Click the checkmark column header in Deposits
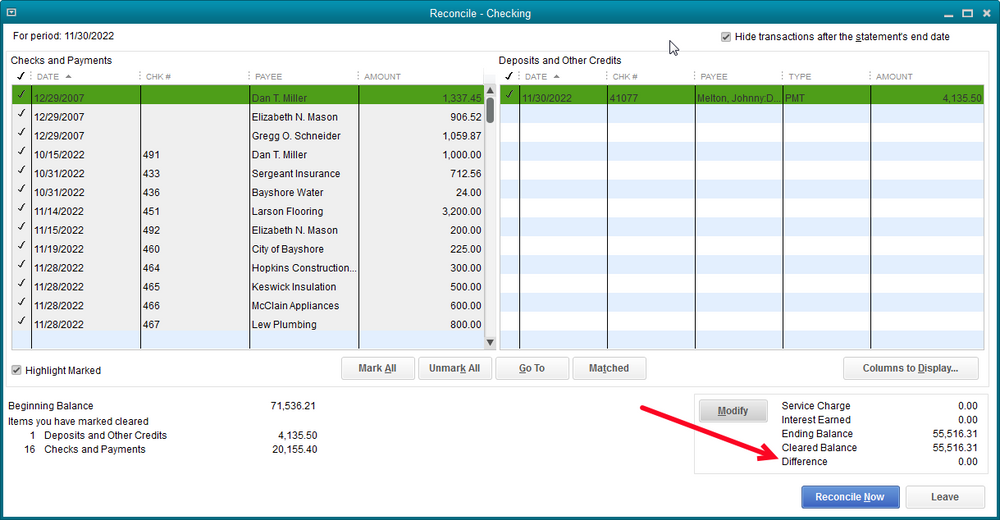Viewport: 1000px width, 520px height. [509, 77]
